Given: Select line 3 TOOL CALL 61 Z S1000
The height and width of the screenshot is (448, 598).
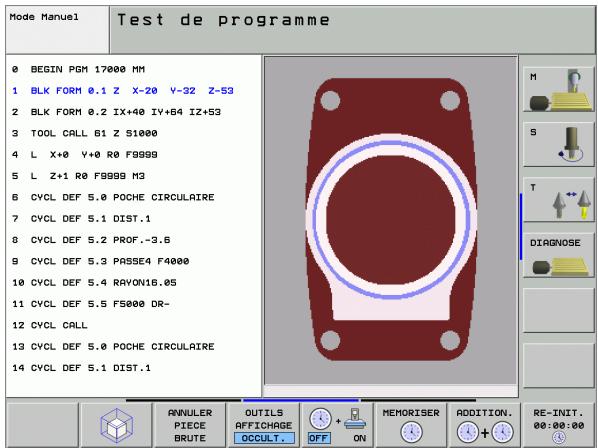Looking at the screenshot, I should tap(84, 133).
